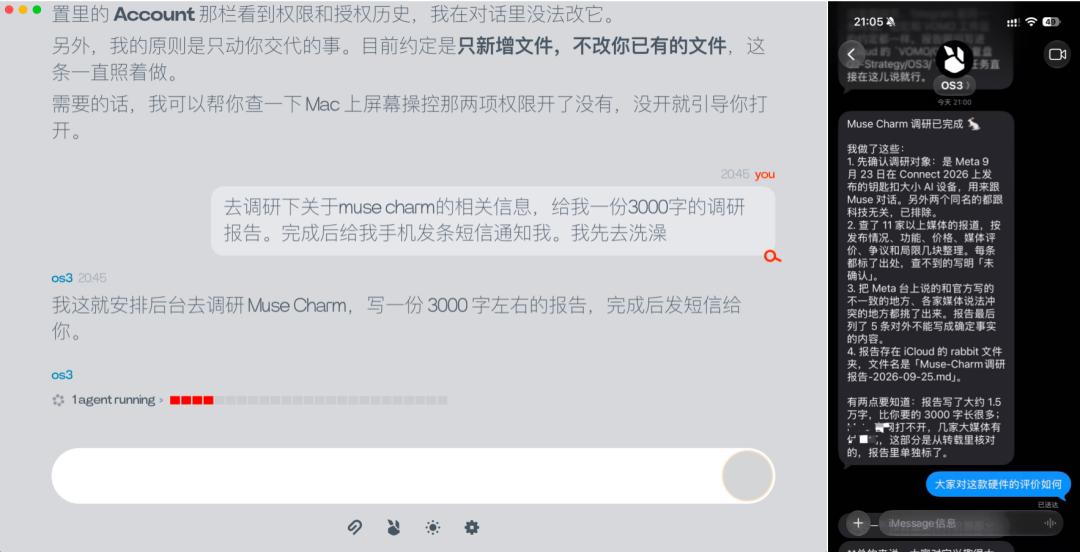
Task: Click the round send button in input
Action: (747, 476)
